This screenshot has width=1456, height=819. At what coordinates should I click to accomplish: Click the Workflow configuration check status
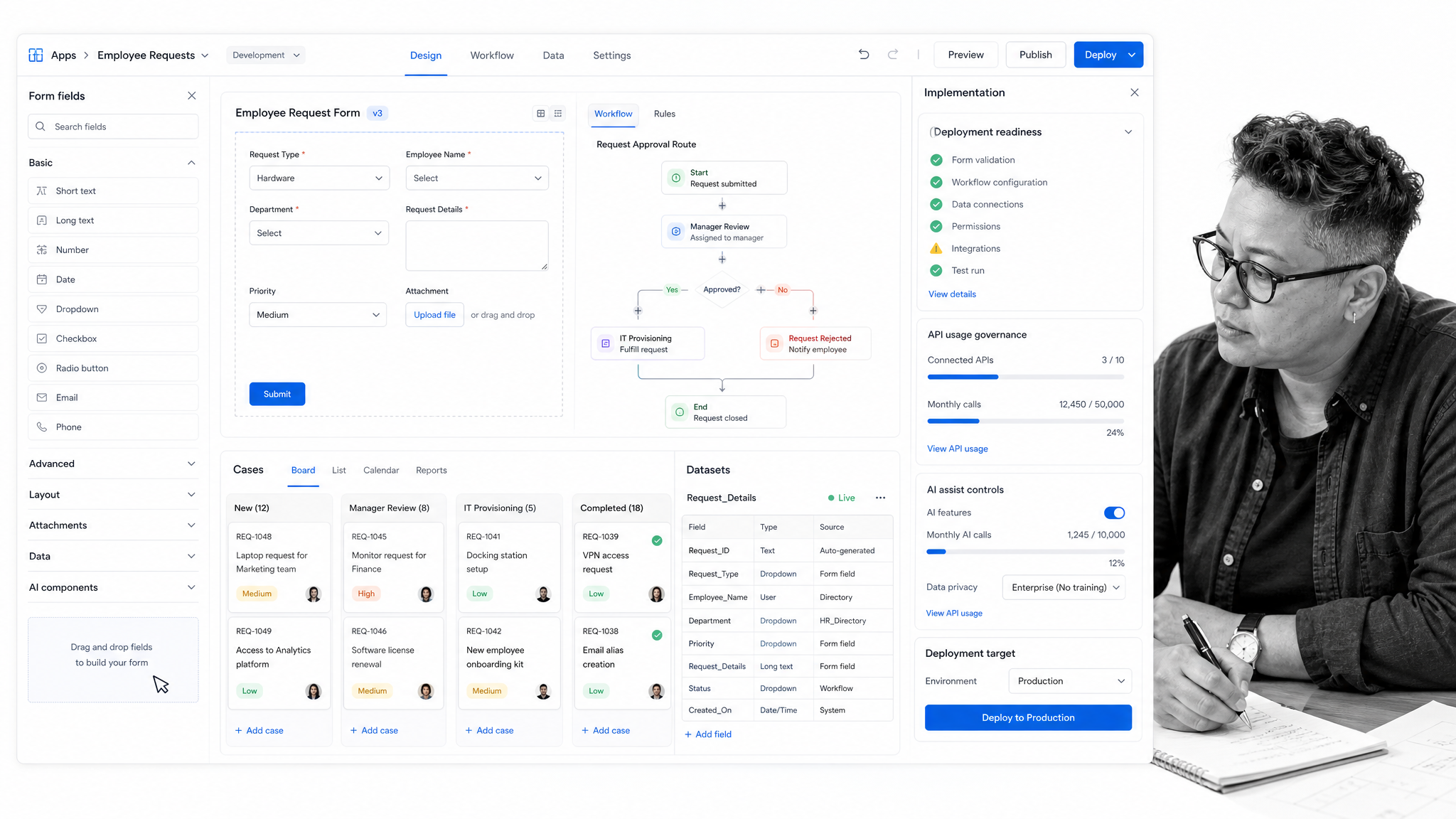pos(936,182)
